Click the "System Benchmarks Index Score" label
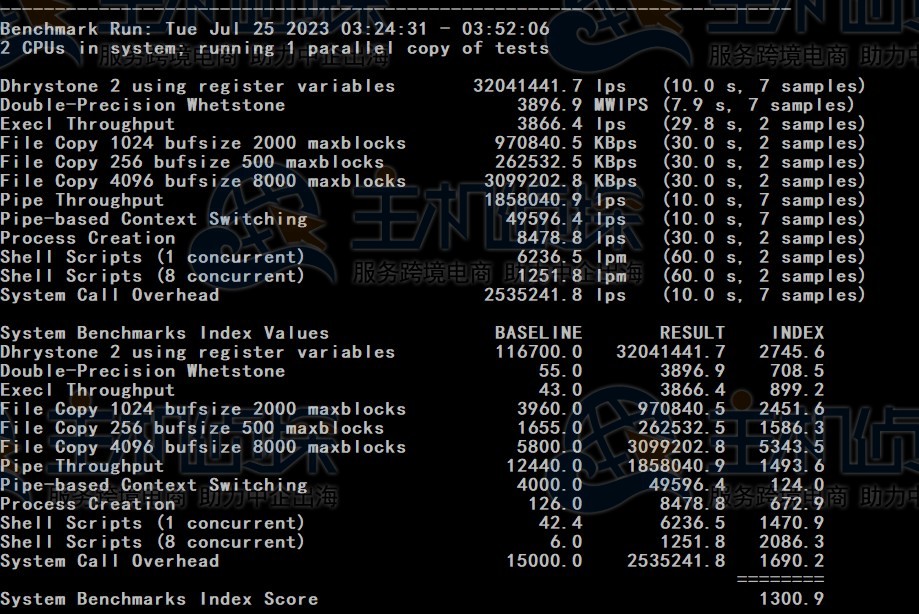 (159, 599)
